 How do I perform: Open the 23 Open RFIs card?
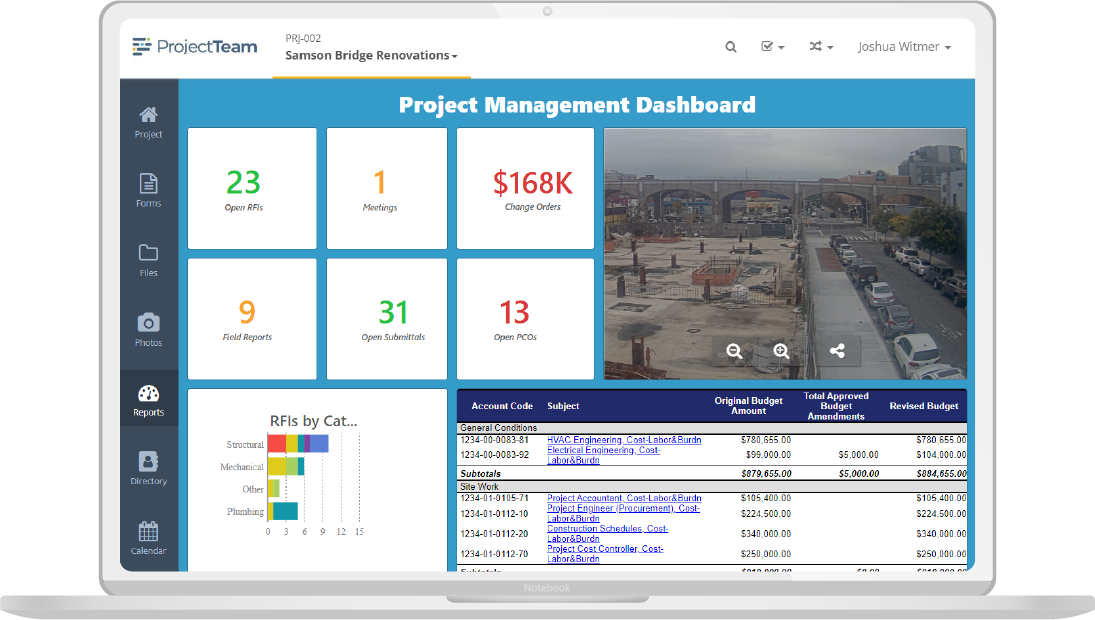(x=251, y=188)
